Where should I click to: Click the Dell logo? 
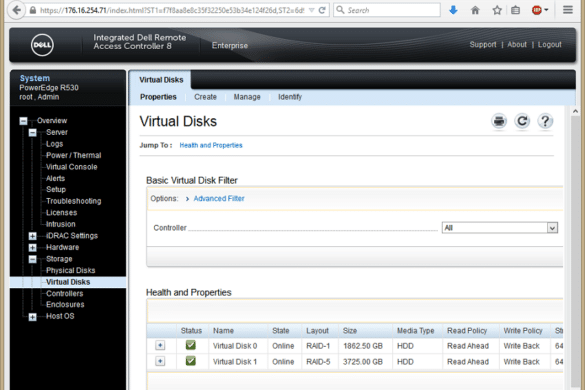click(42, 45)
